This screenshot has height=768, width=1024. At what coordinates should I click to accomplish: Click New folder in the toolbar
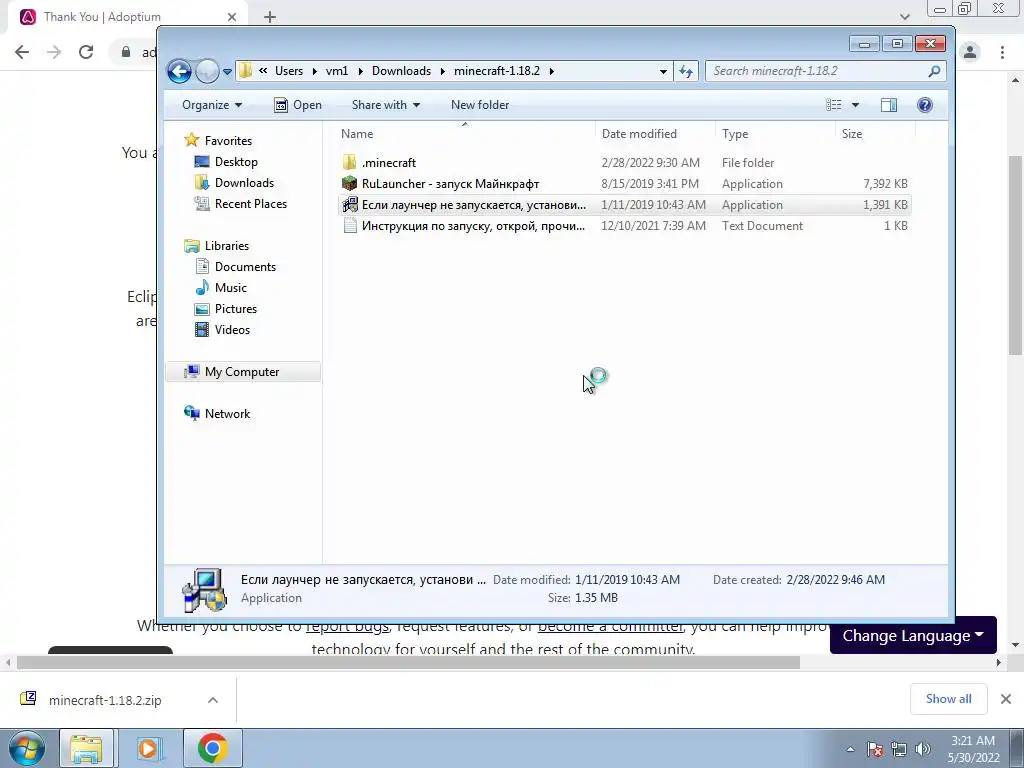480,105
